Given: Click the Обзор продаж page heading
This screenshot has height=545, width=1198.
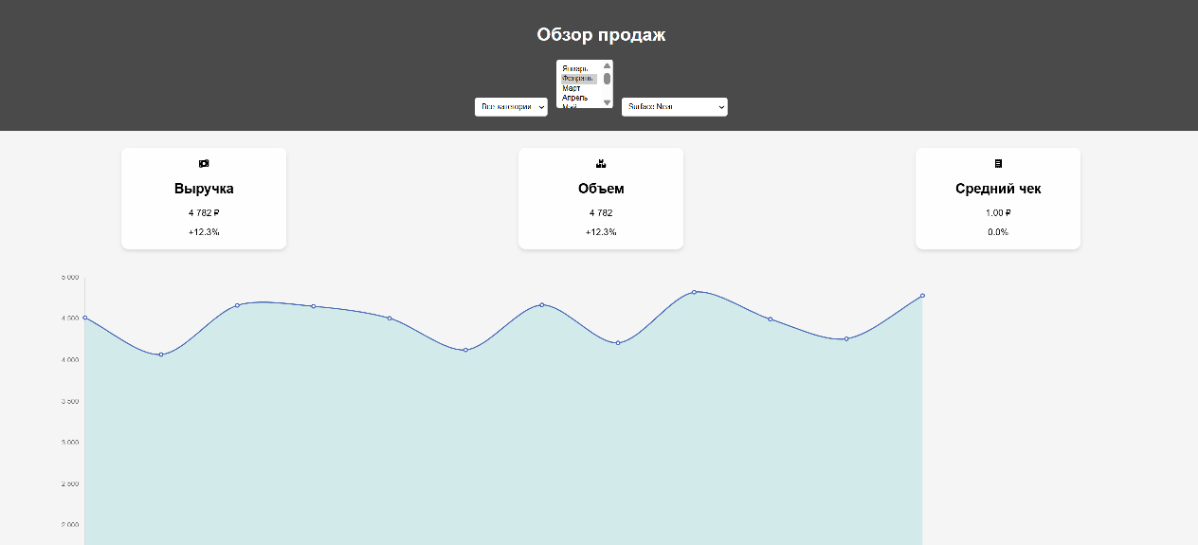Looking at the screenshot, I should (600, 35).
